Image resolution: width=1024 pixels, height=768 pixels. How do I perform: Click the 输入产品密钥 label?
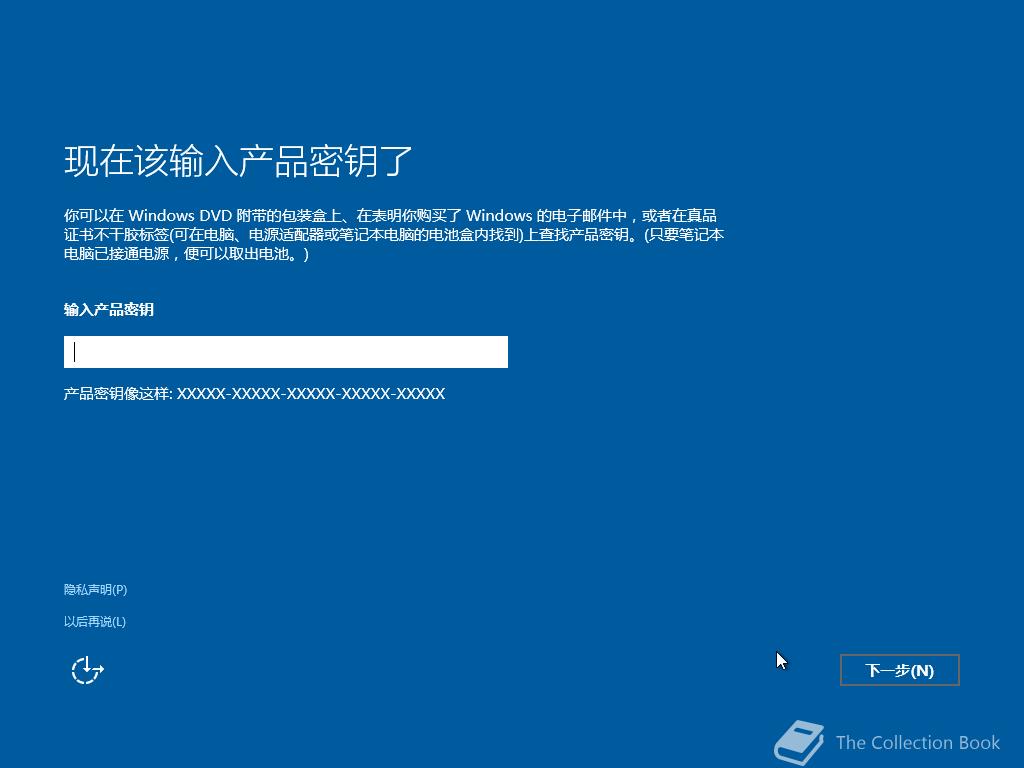pos(109,310)
